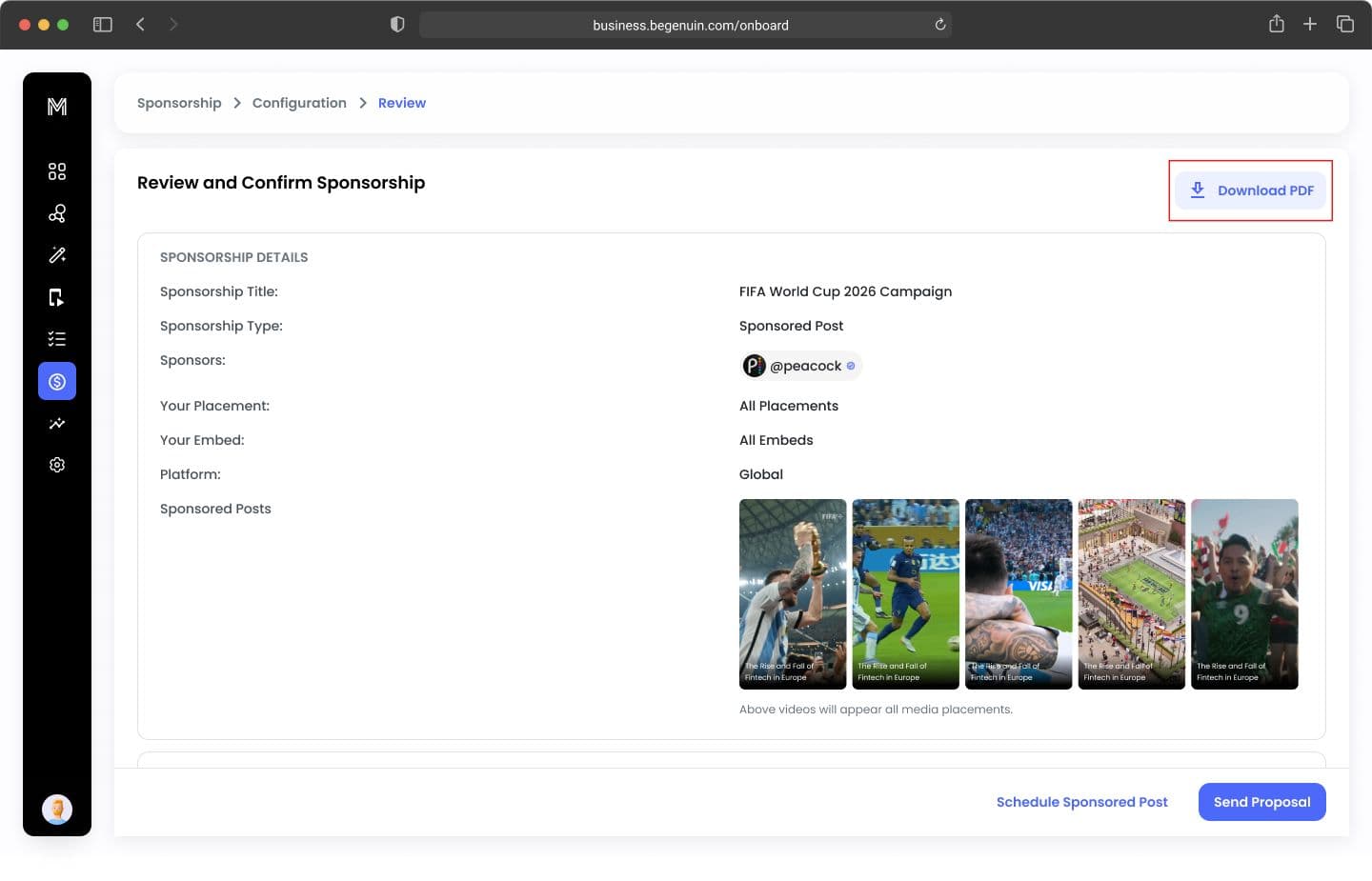The height and width of the screenshot is (881, 1372).
Task: Open the video play device icon in sidebar
Action: (57, 297)
